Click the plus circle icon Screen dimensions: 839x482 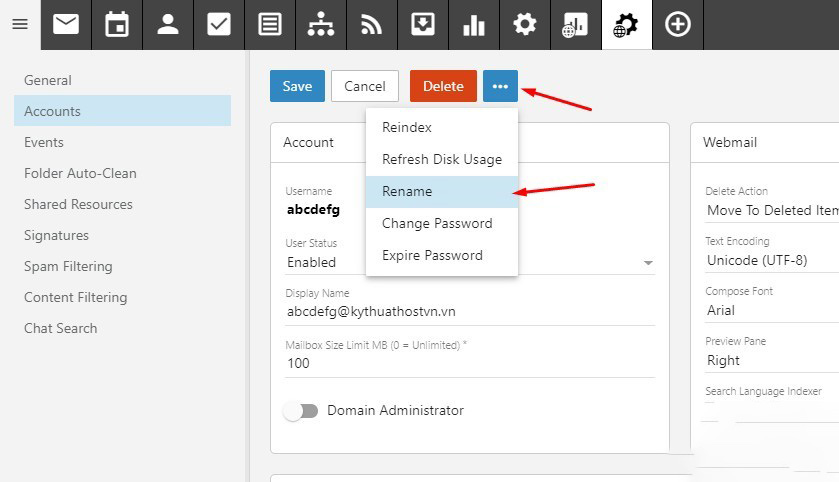coord(678,24)
